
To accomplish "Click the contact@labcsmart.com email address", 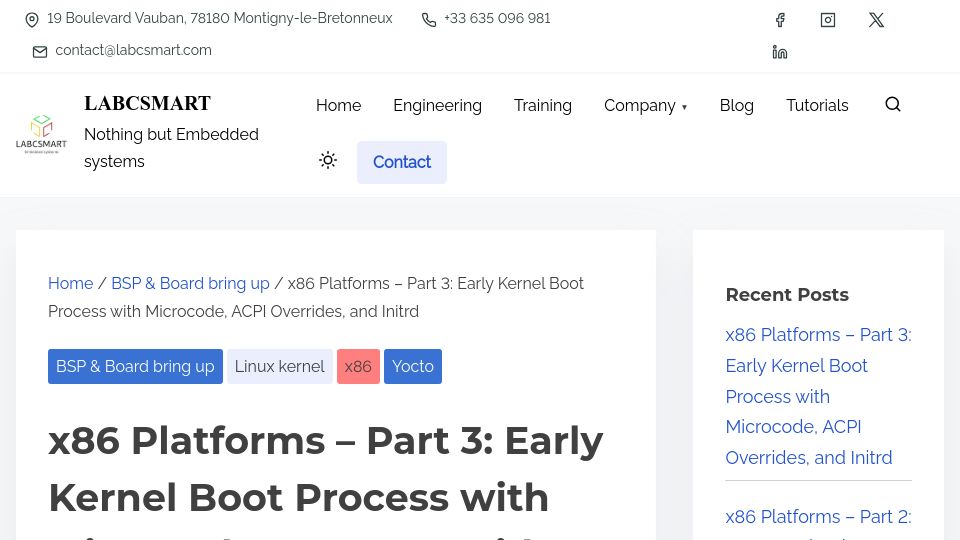I will 133,50.
